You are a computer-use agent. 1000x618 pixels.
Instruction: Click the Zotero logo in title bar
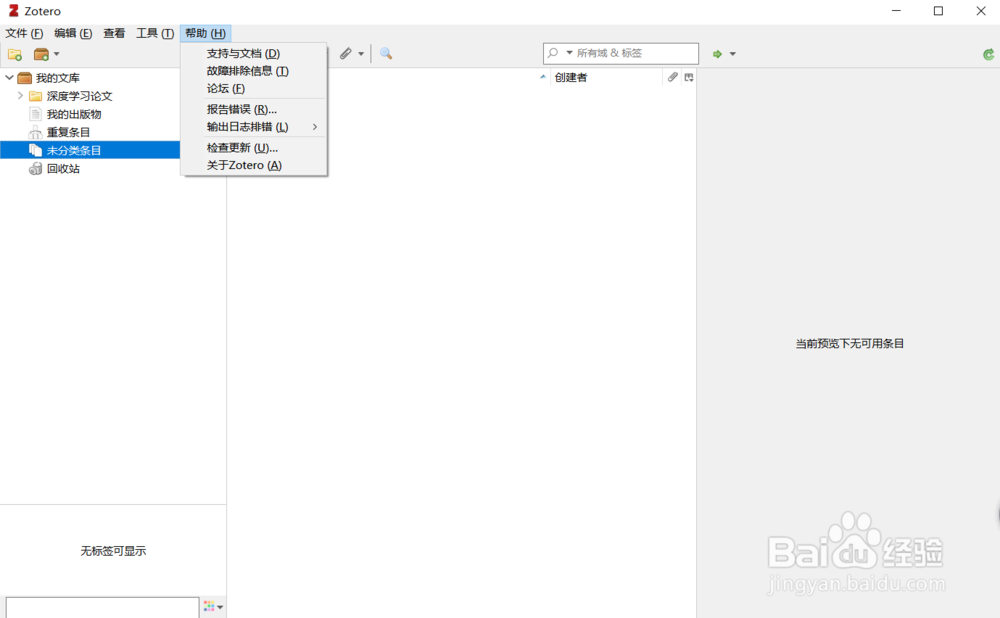[x=13, y=11]
